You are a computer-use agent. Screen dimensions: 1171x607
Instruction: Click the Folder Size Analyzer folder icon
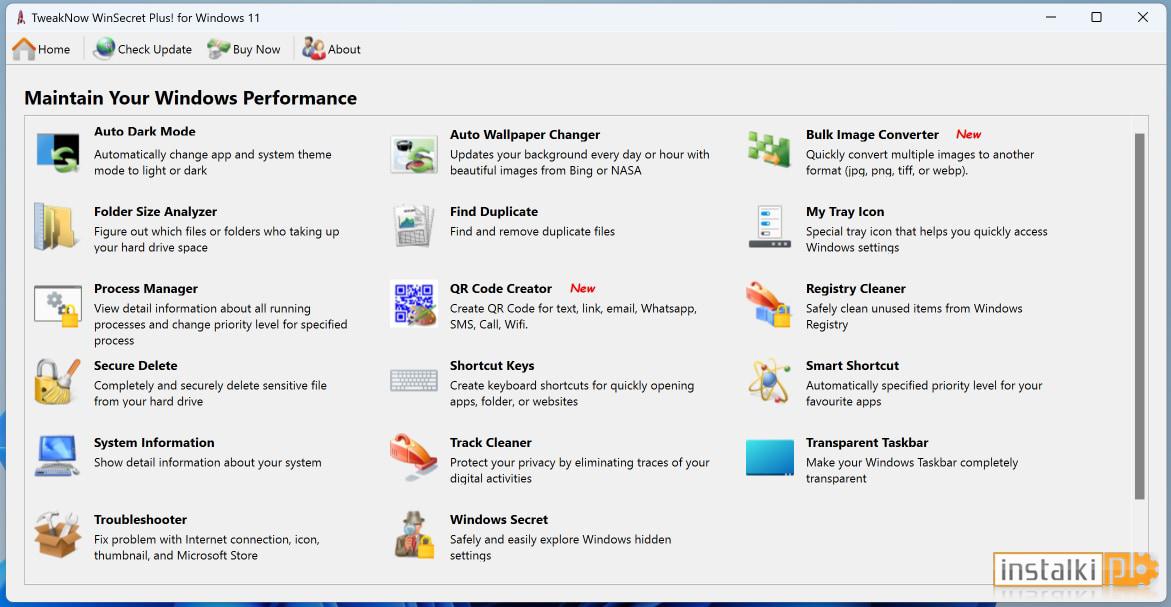pos(57,227)
